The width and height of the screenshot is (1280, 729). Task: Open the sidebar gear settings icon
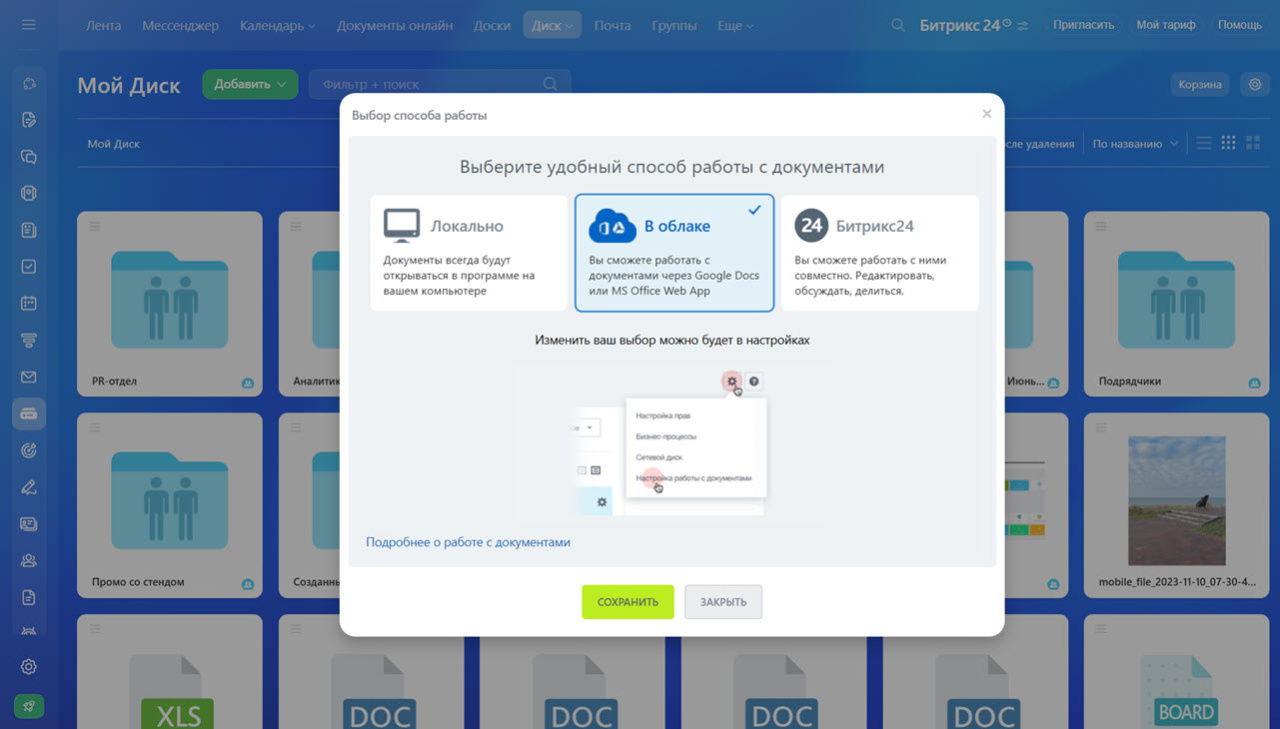coord(28,667)
